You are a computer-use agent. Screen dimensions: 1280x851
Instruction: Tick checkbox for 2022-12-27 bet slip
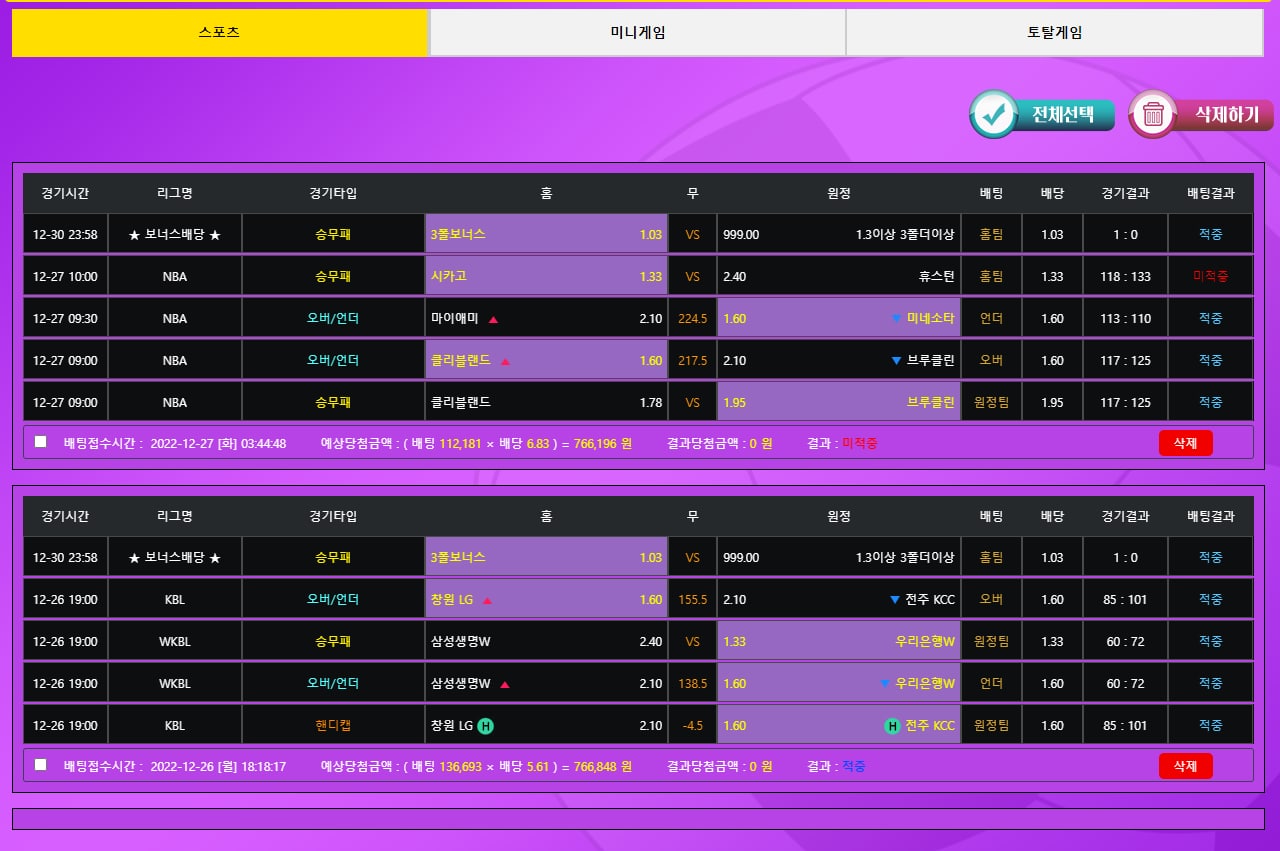point(41,442)
